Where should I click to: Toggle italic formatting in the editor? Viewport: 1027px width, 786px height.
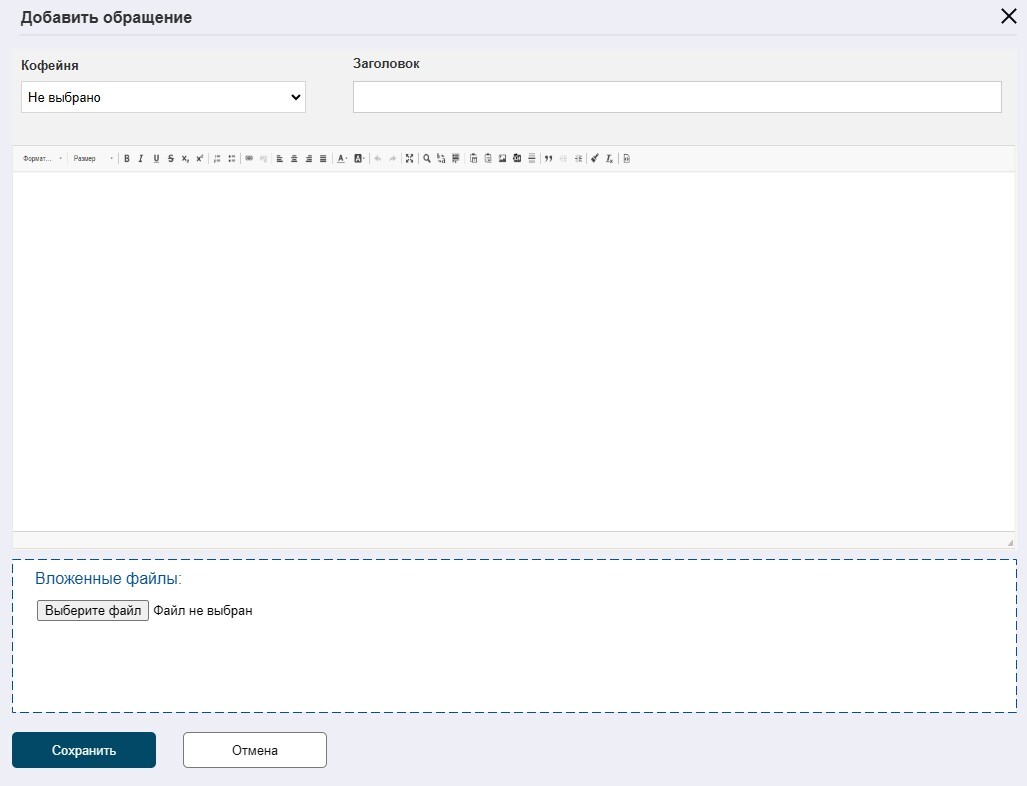click(140, 159)
